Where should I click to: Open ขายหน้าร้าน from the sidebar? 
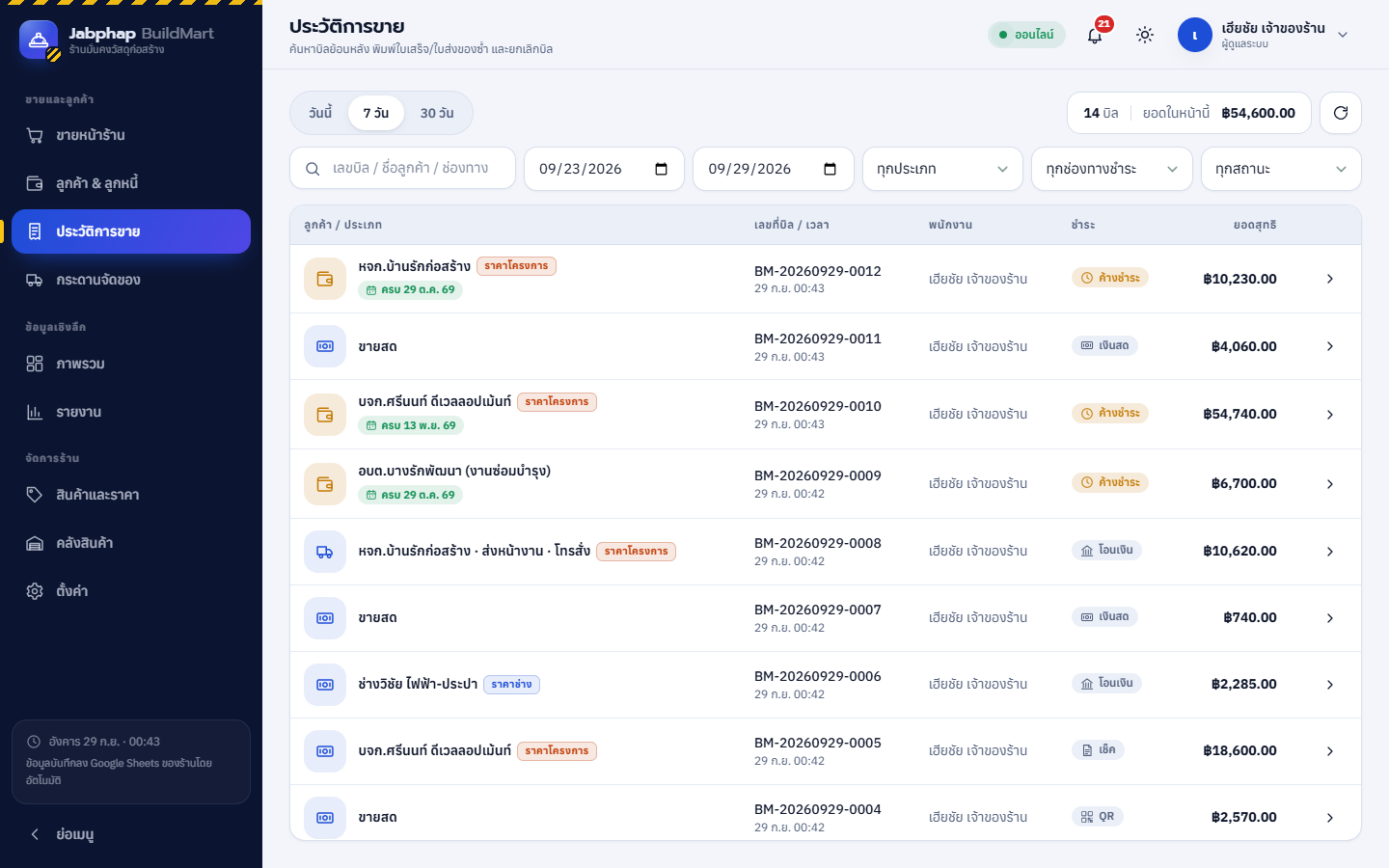pyautogui.click(x=131, y=135)
